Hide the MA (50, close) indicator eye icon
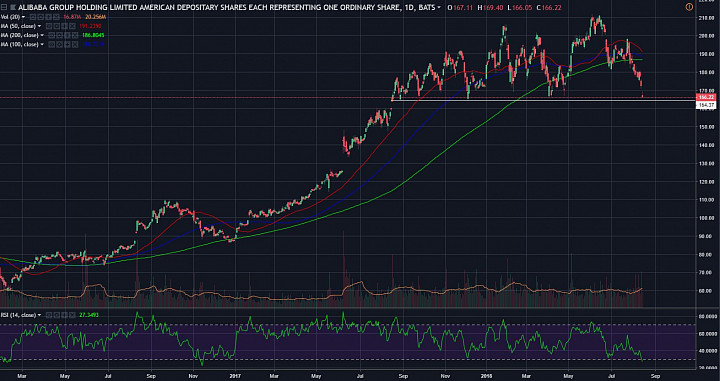This screenshot has height=381, width=720. 49,26
